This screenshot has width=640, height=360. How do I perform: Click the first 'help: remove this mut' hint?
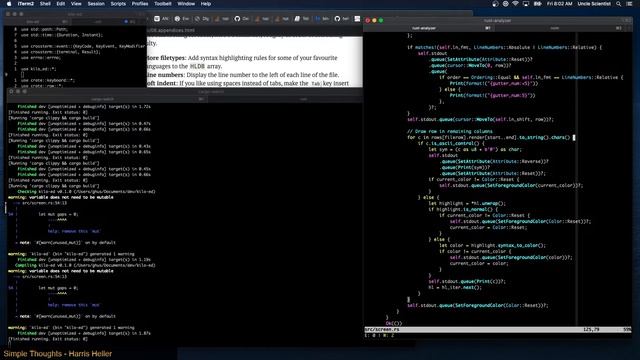[x=74, y=231]
